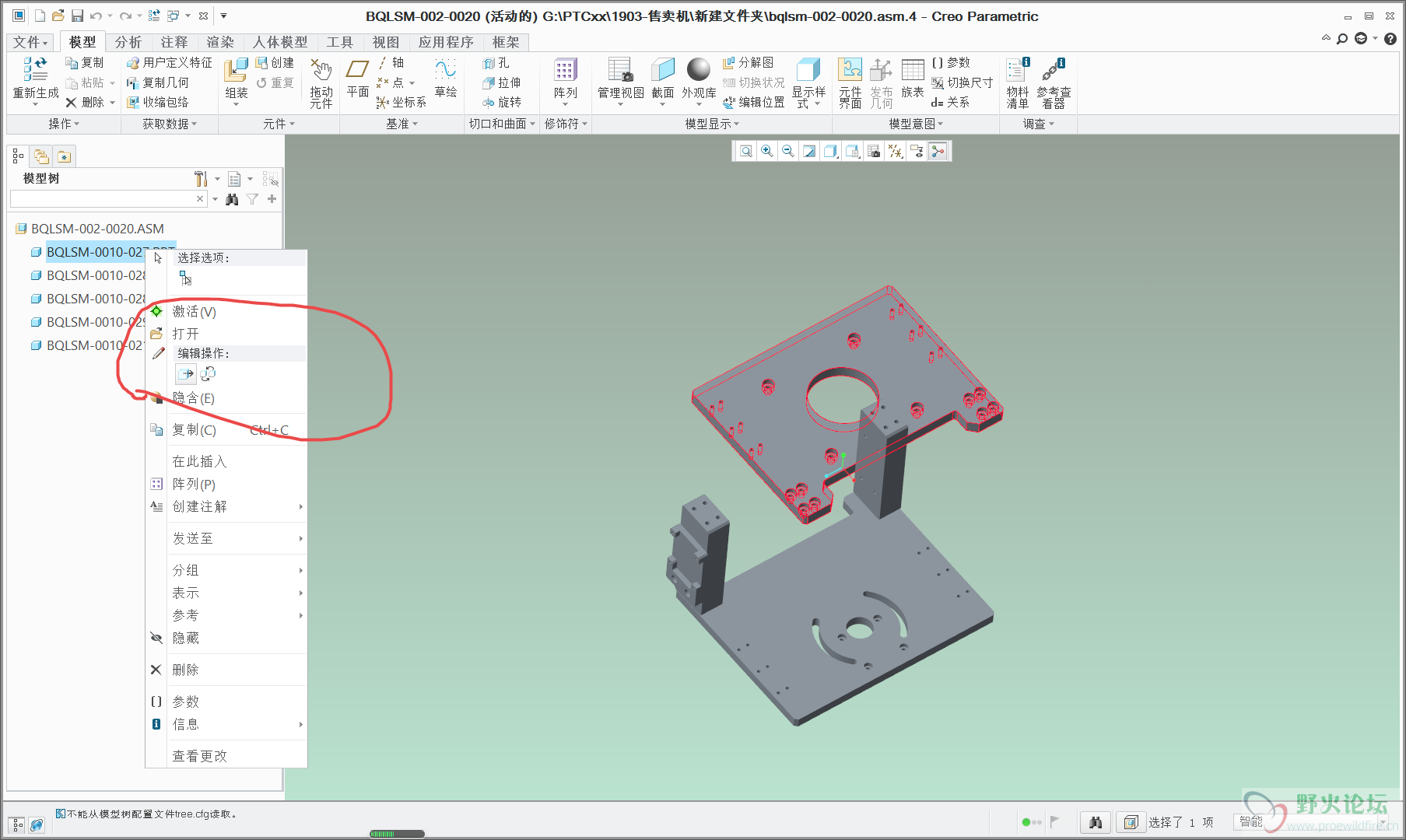Click the 孔 (Hole) tool
This screenshot has width=1406, height=840.
click(x=496, y=63)
